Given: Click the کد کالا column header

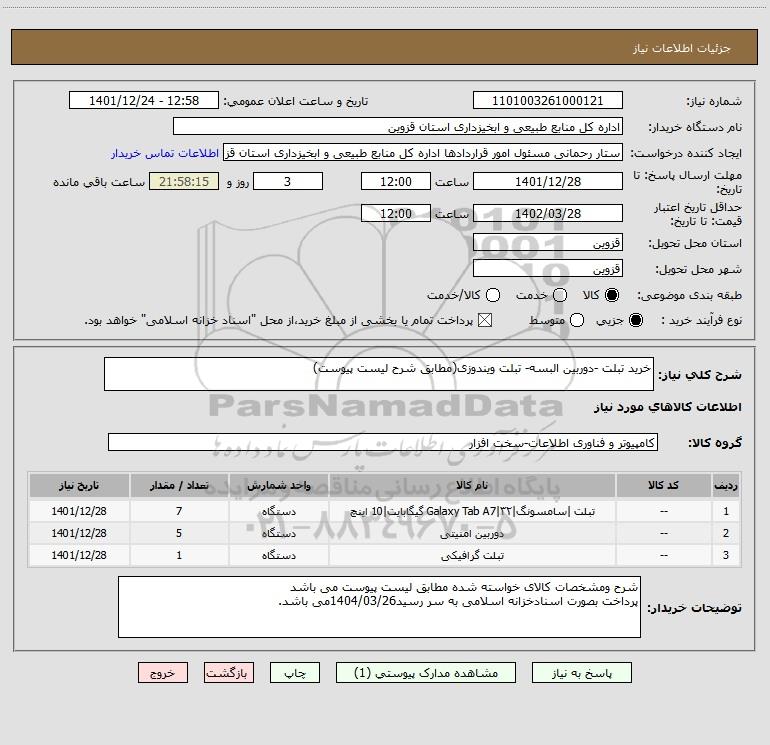Looking at the screenshot, I should coord(663,486).
